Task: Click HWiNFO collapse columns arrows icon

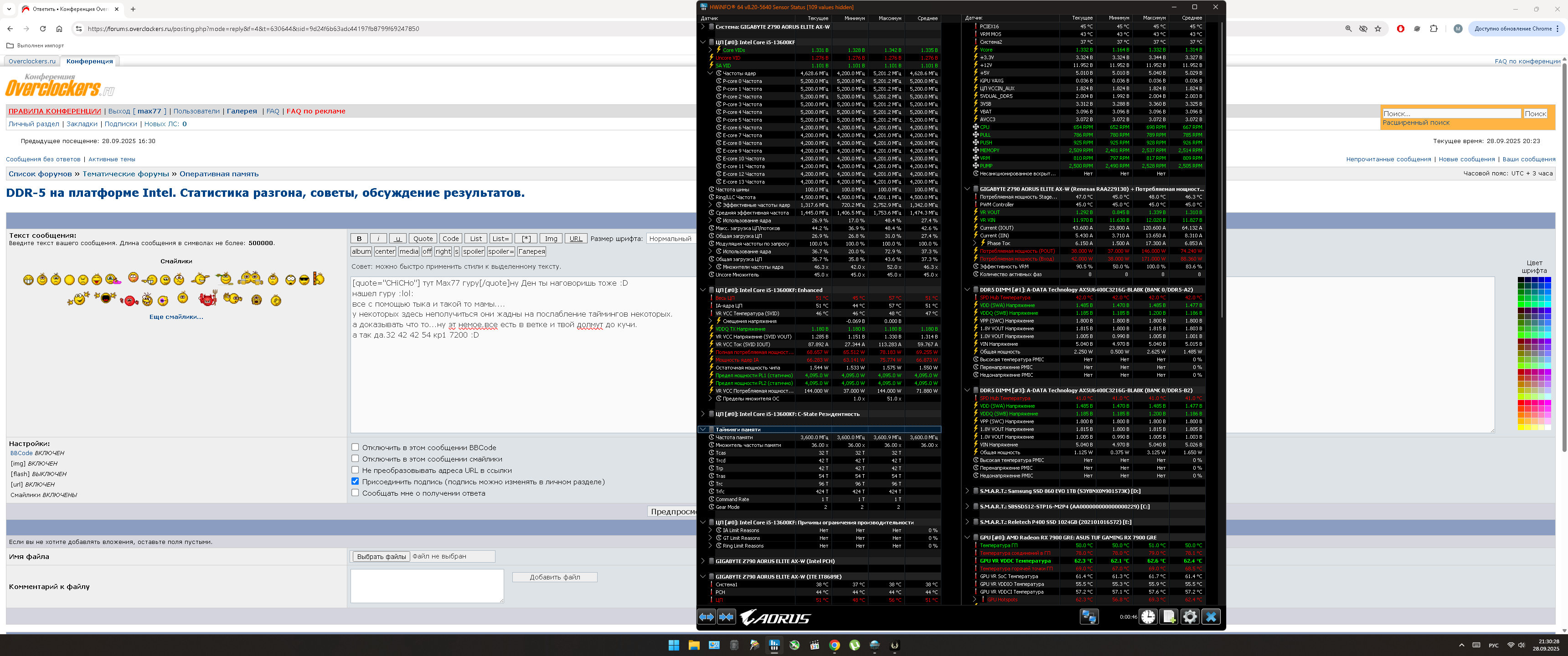Action: tap(726, 617)
